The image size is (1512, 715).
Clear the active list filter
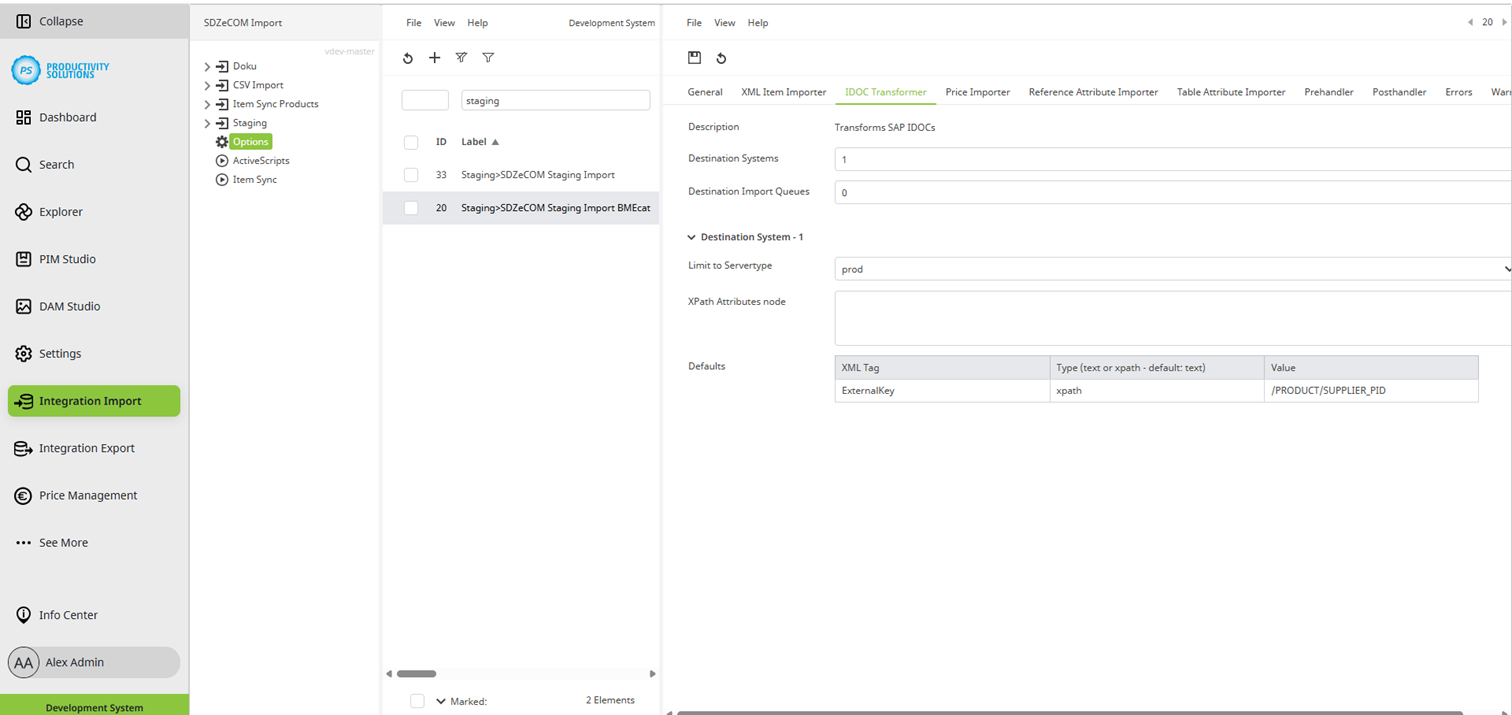(461, 57)
